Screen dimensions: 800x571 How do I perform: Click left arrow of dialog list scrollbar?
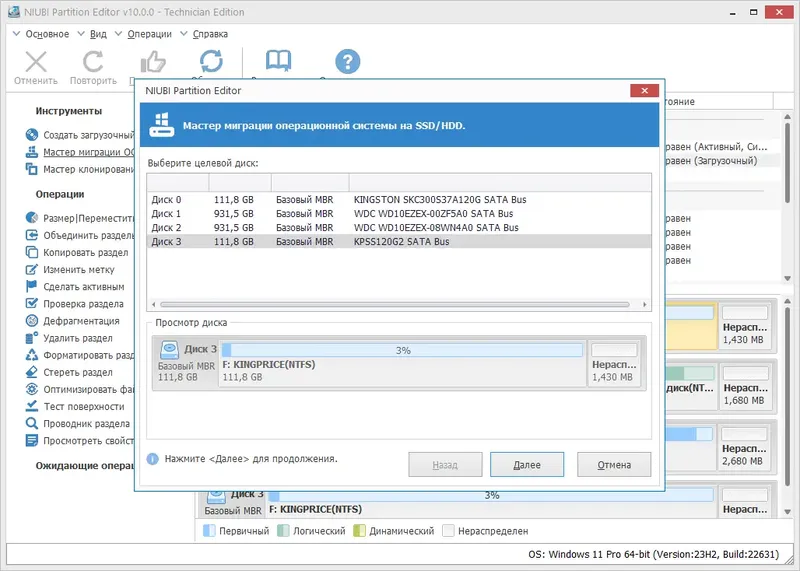154,305
